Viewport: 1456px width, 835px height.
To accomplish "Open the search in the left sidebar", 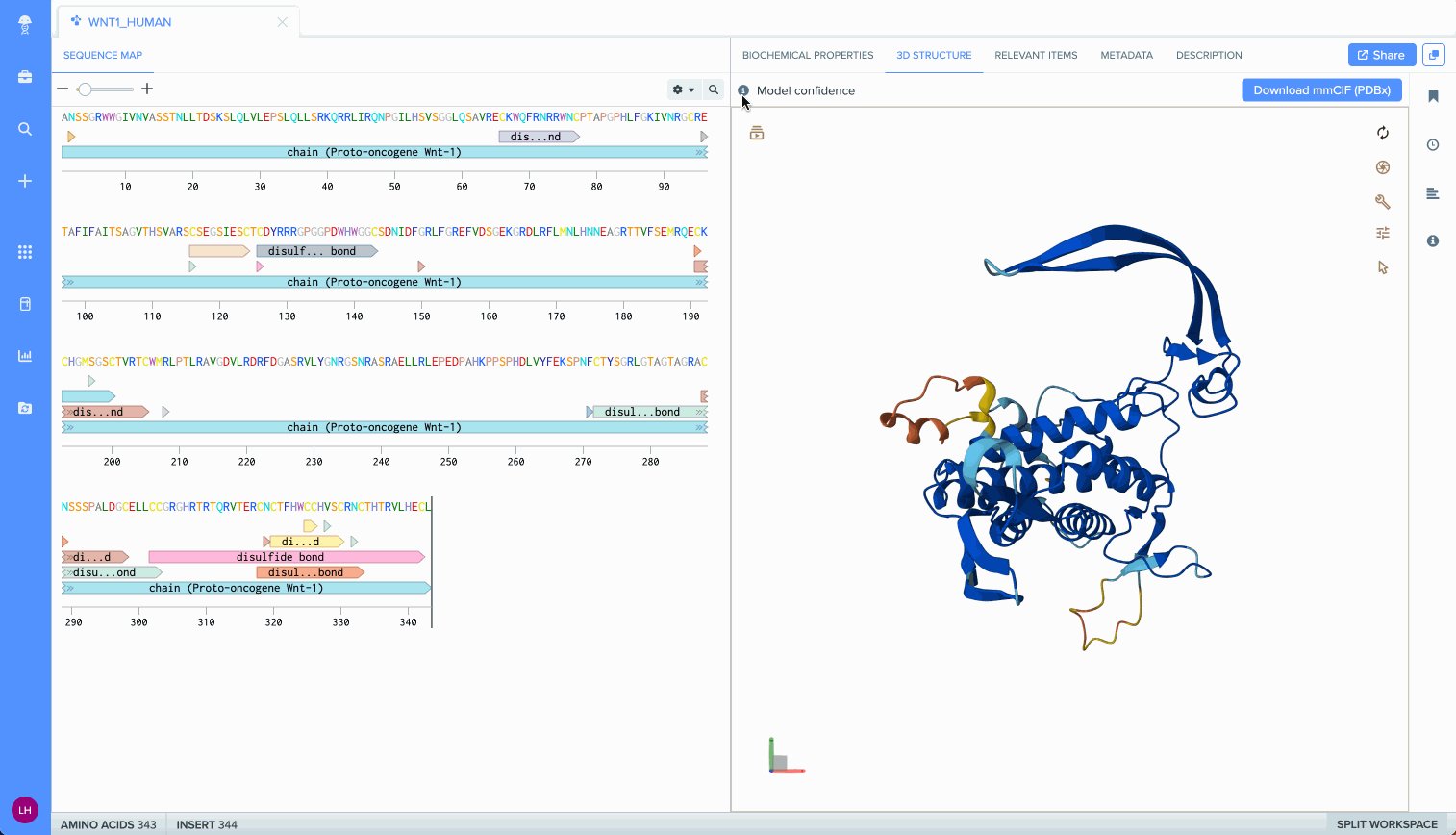I will click(24, 129).
